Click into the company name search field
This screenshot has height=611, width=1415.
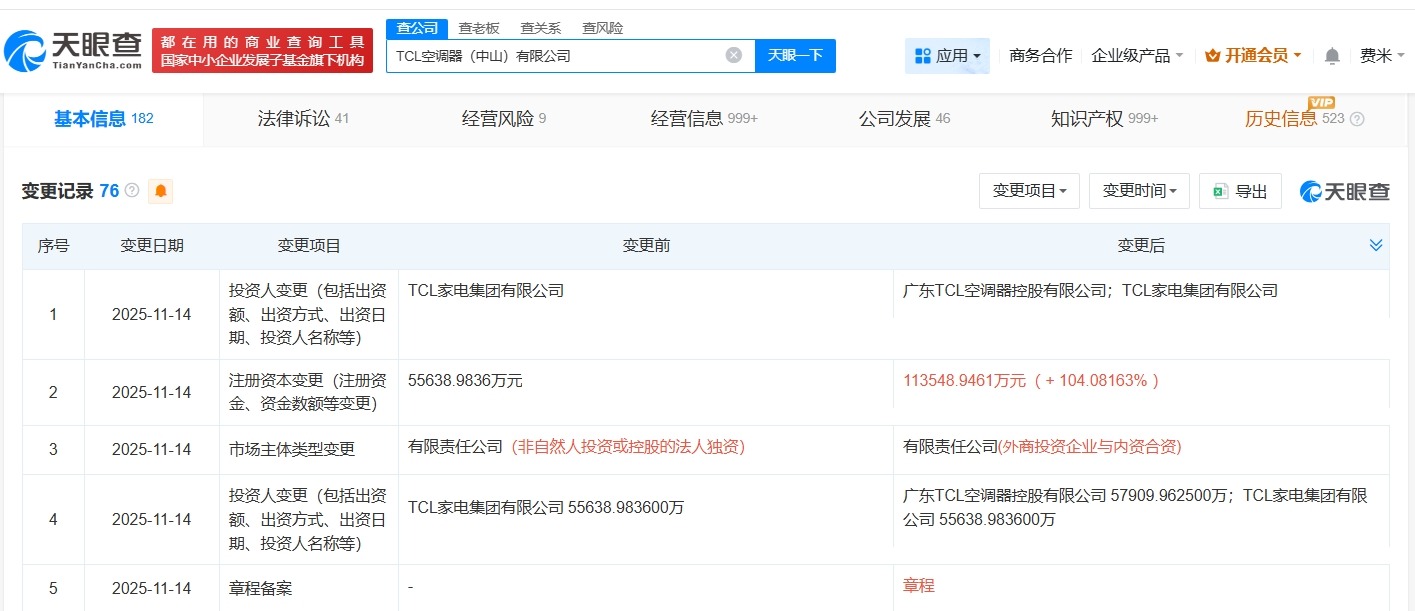560,56
